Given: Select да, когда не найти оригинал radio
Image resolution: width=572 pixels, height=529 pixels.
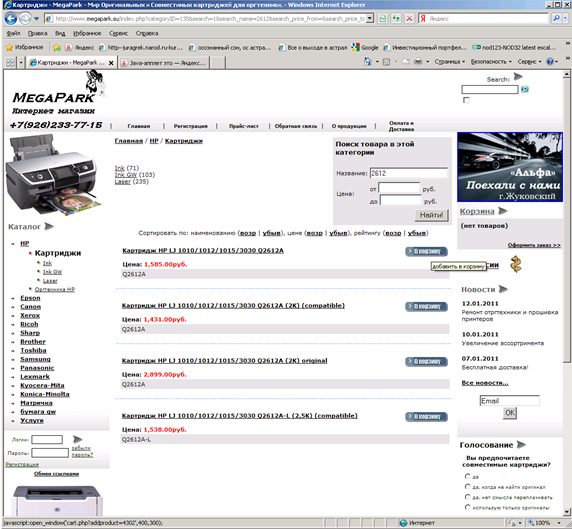Looking at the screenshot, I should pyautogui.click(x=468, y=486).
